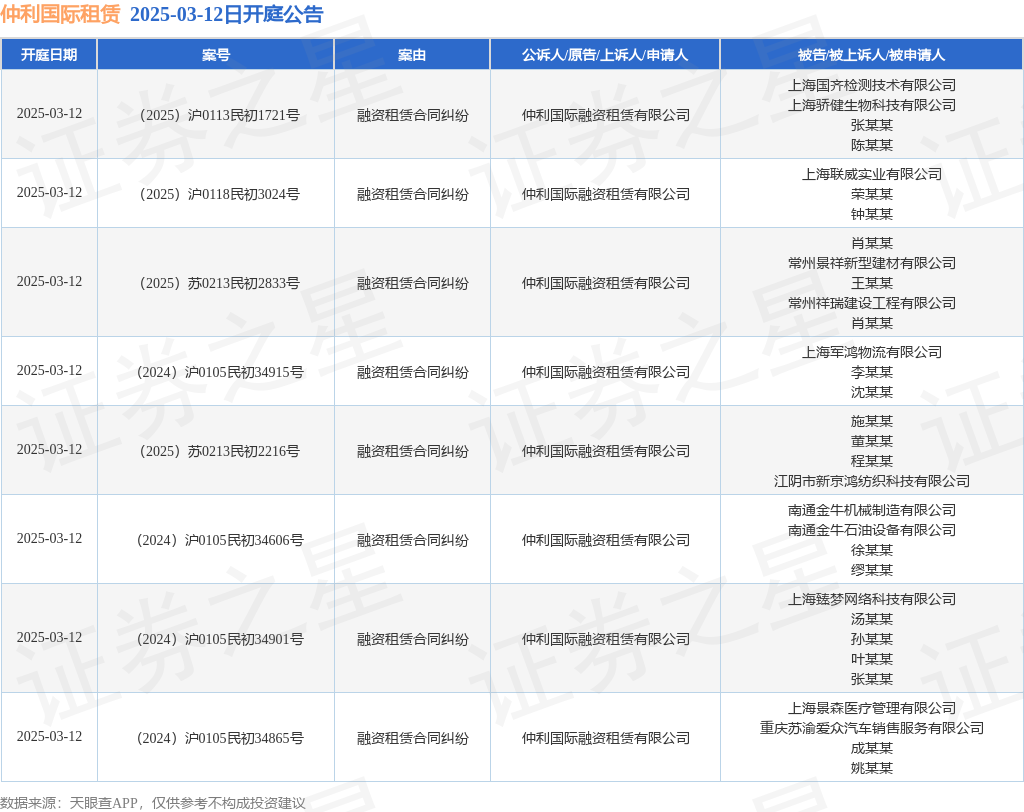This screenshot has height=812, width=1024.
Task: Click defendant 常州祥瑞建设工程有限公司
Action: [x=872, y=303]
